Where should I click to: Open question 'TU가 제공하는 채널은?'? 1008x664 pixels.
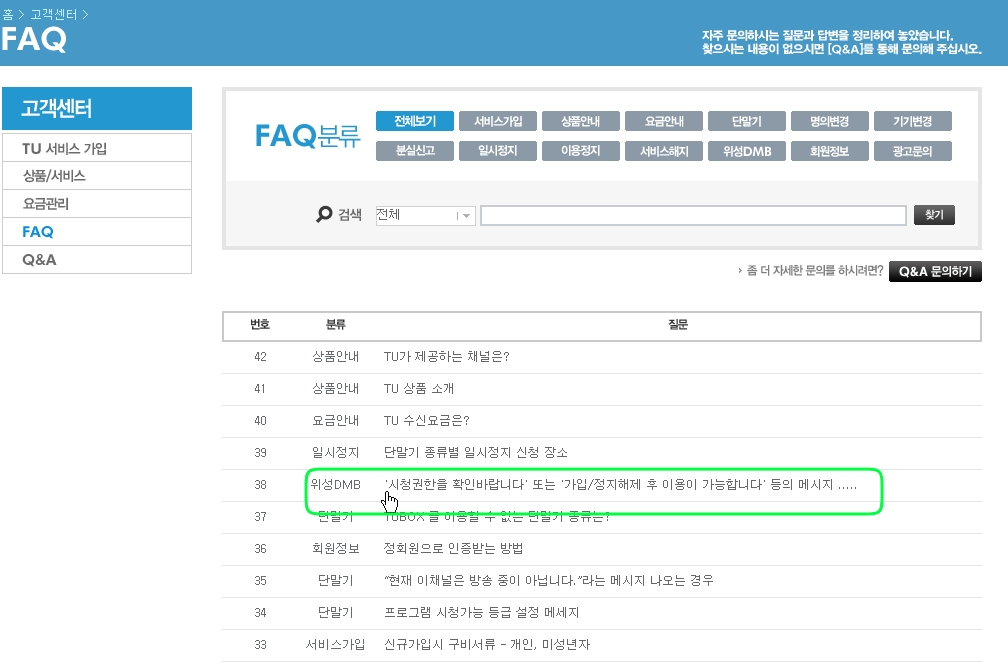click(x=446, y=357)
